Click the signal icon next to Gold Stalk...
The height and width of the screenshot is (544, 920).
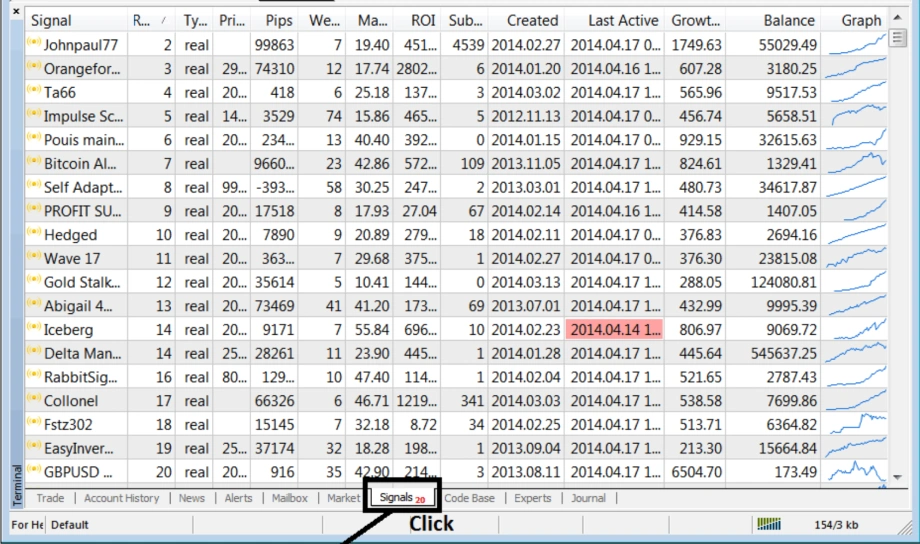tap(34, 281)
